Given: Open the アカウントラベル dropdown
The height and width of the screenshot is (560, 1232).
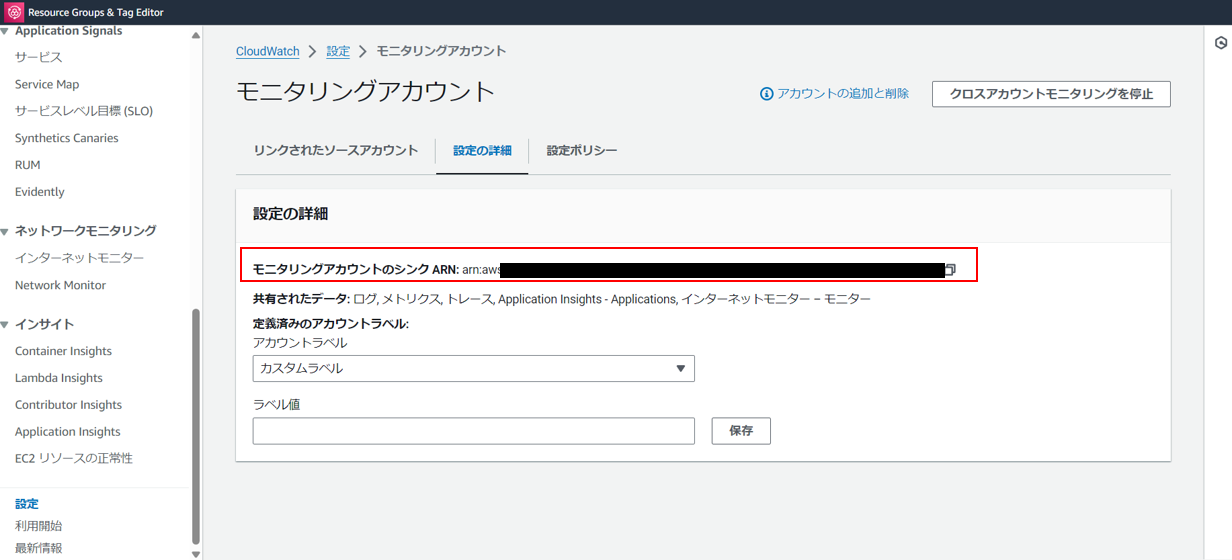Looking at the screenshot, I should click(473, 368).
